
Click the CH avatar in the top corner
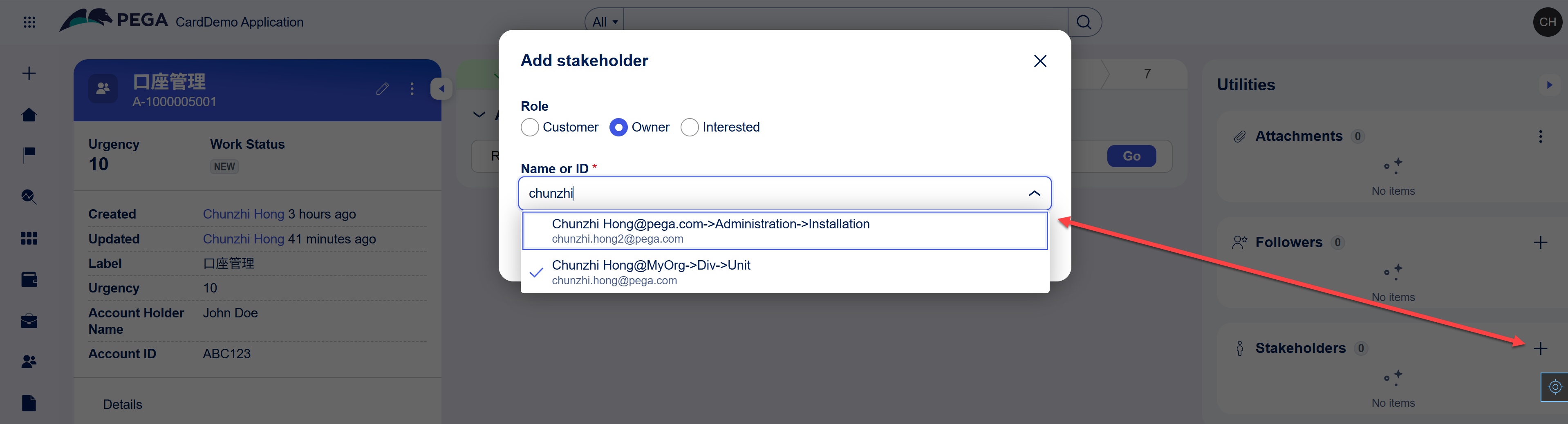coord(1547,21)
